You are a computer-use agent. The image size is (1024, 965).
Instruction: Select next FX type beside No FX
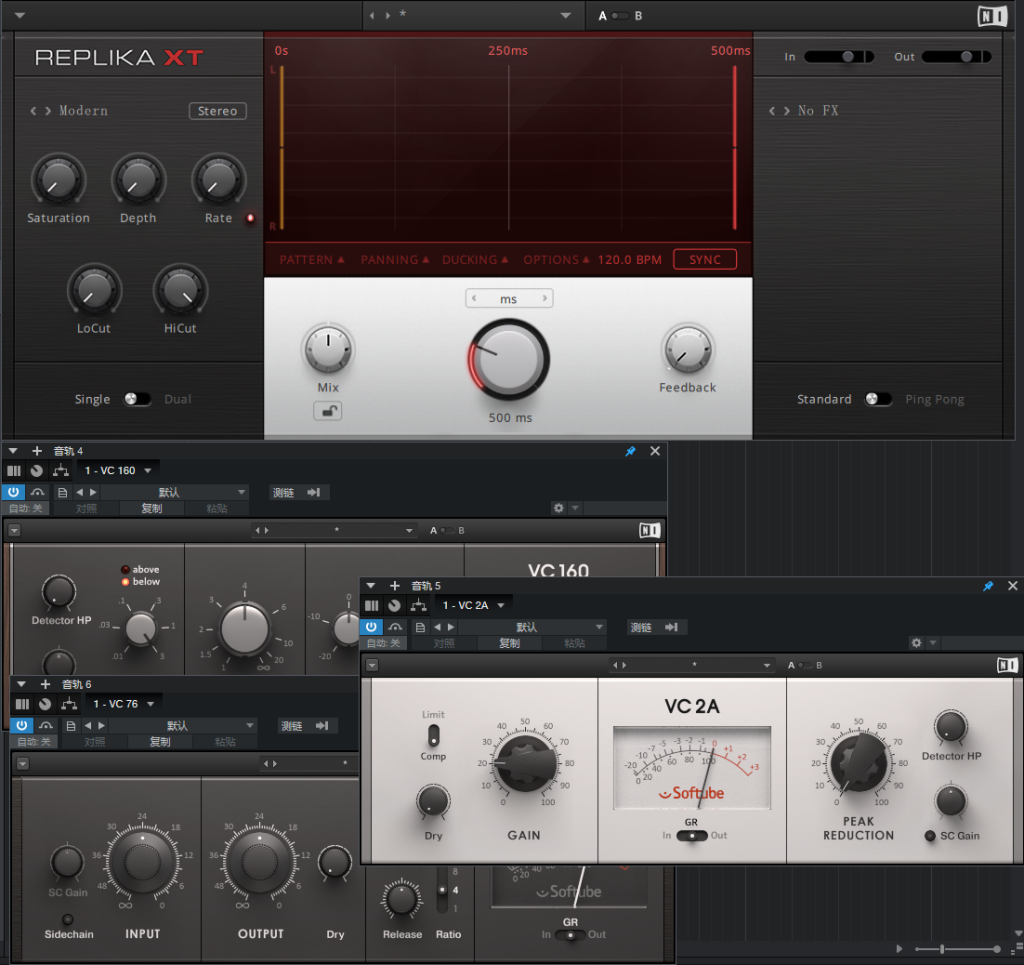[787, 111]
